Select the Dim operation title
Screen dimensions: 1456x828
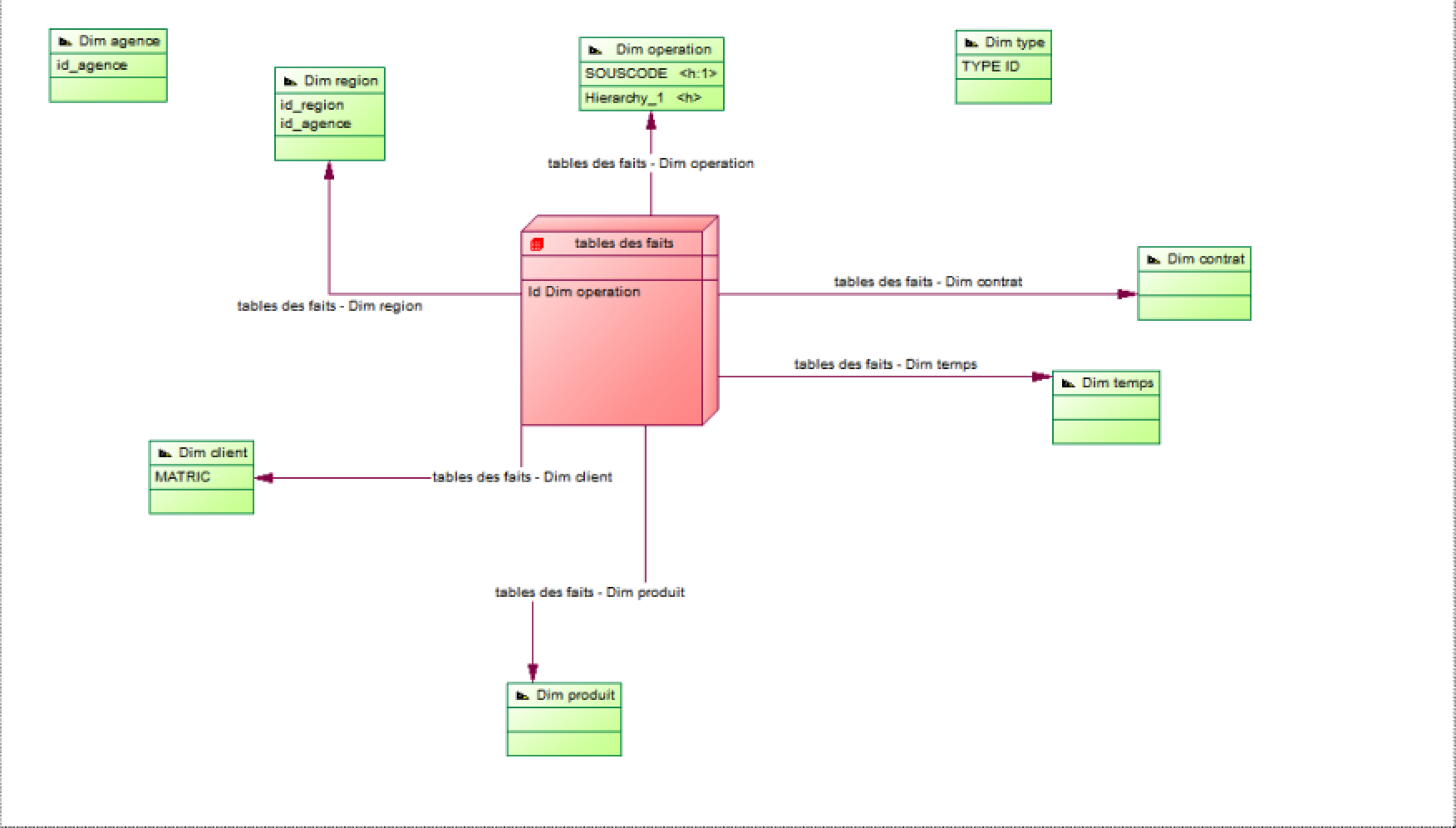pos(663,49)
